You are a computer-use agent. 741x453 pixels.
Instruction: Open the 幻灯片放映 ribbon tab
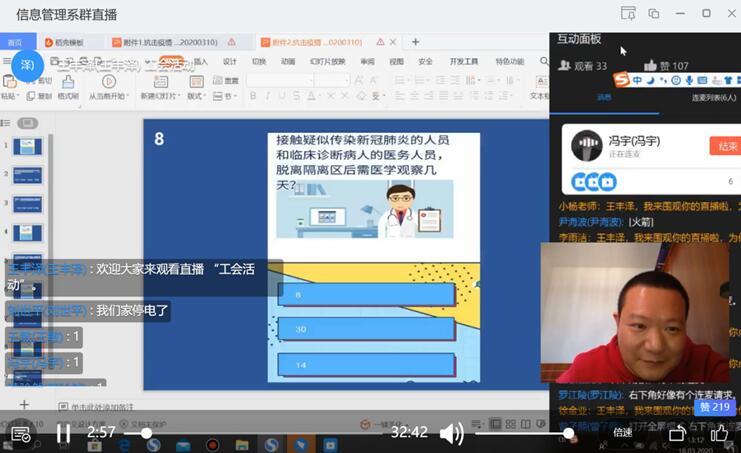click(x=327, y=61)
